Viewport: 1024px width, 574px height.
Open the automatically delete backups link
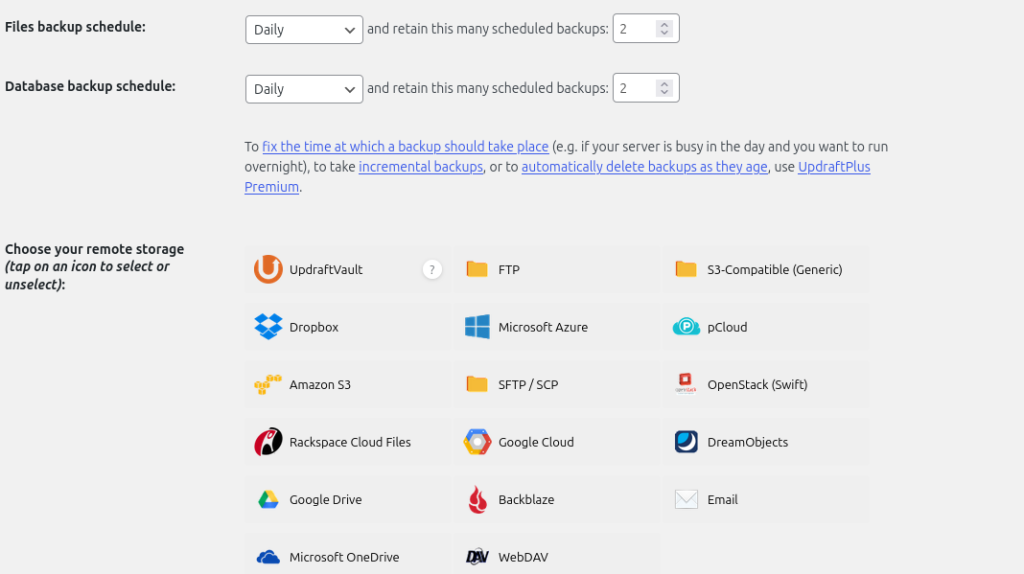click(644, 167)
